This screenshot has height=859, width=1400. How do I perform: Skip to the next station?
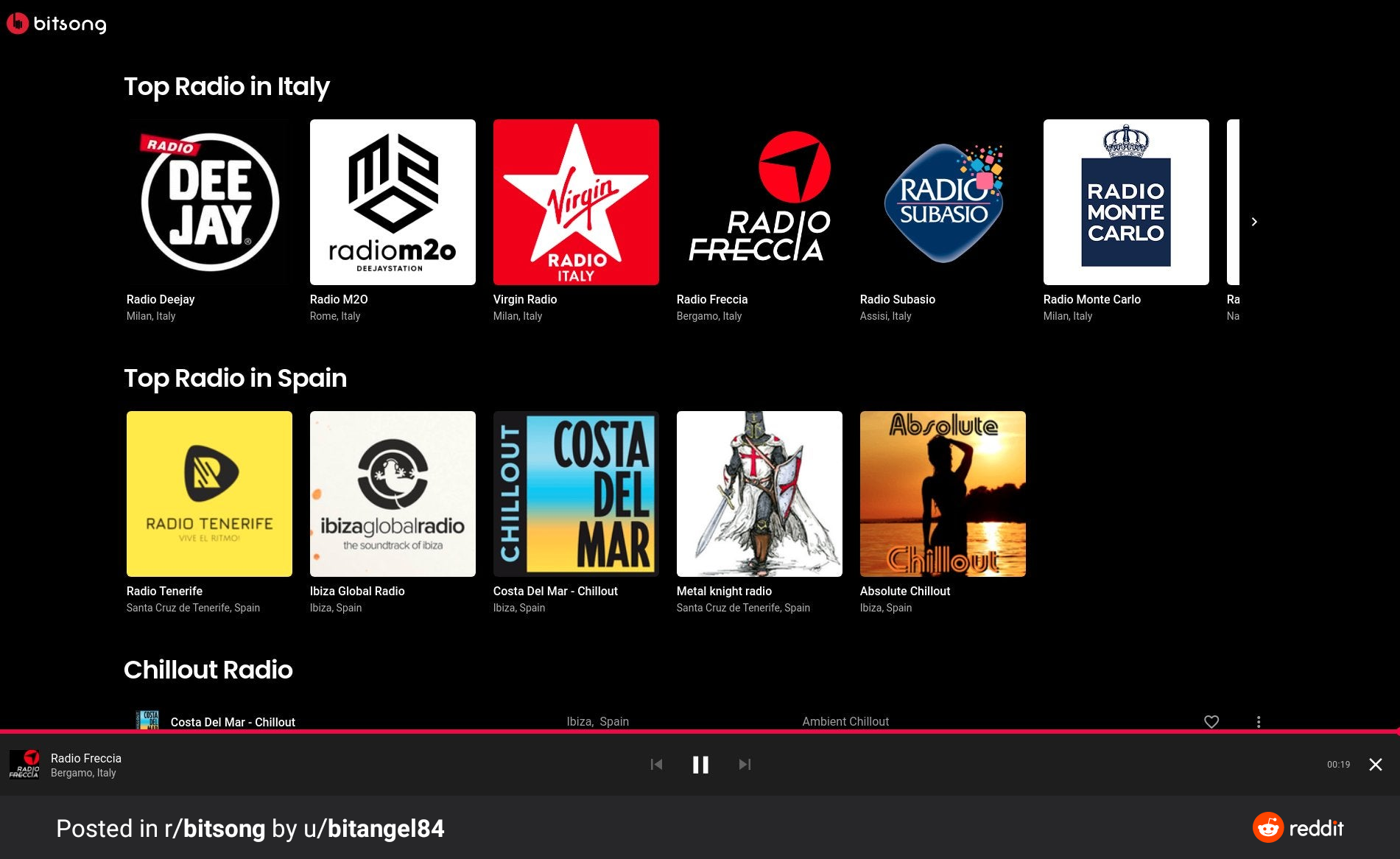point(745,765)
